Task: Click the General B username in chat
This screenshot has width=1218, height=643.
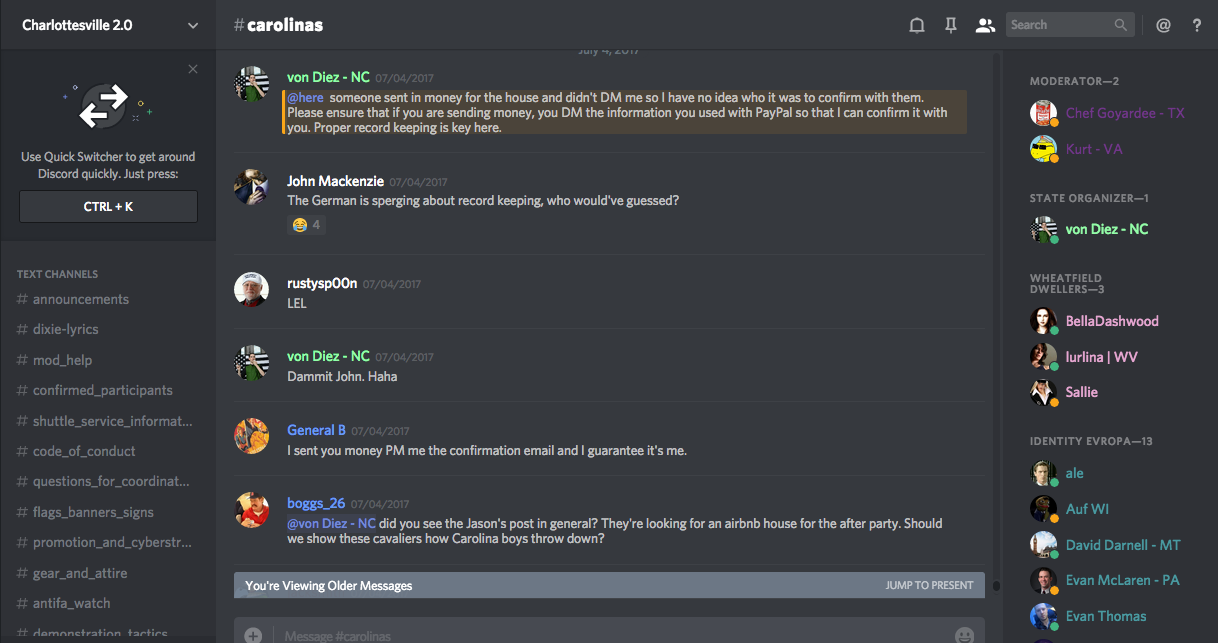Action: pyautogui.click(x=316, y=430)
